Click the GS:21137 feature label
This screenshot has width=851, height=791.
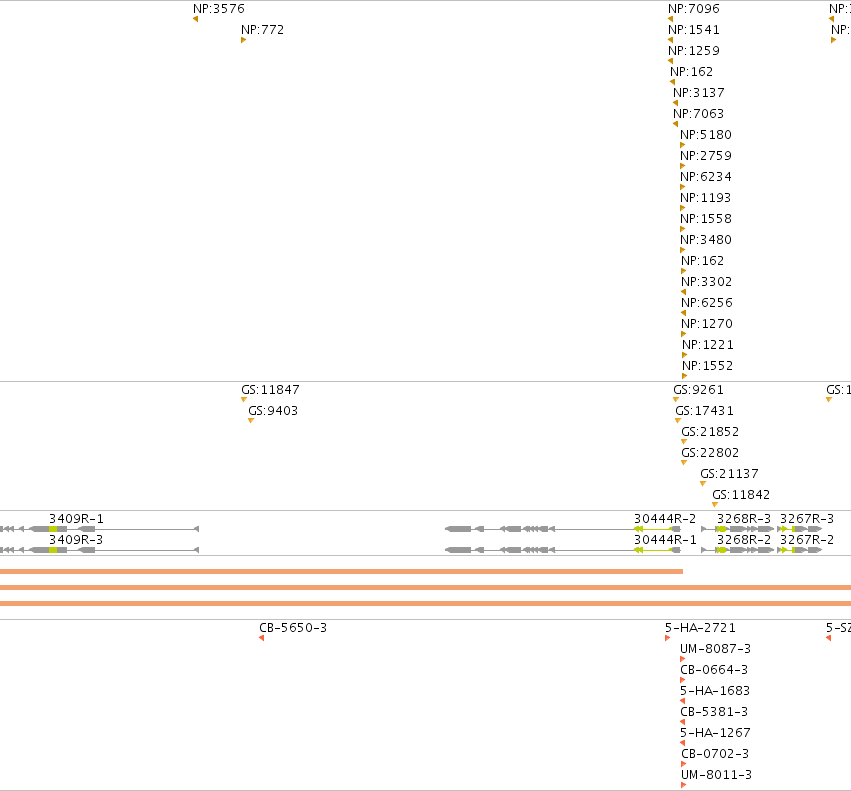(729, 474)
